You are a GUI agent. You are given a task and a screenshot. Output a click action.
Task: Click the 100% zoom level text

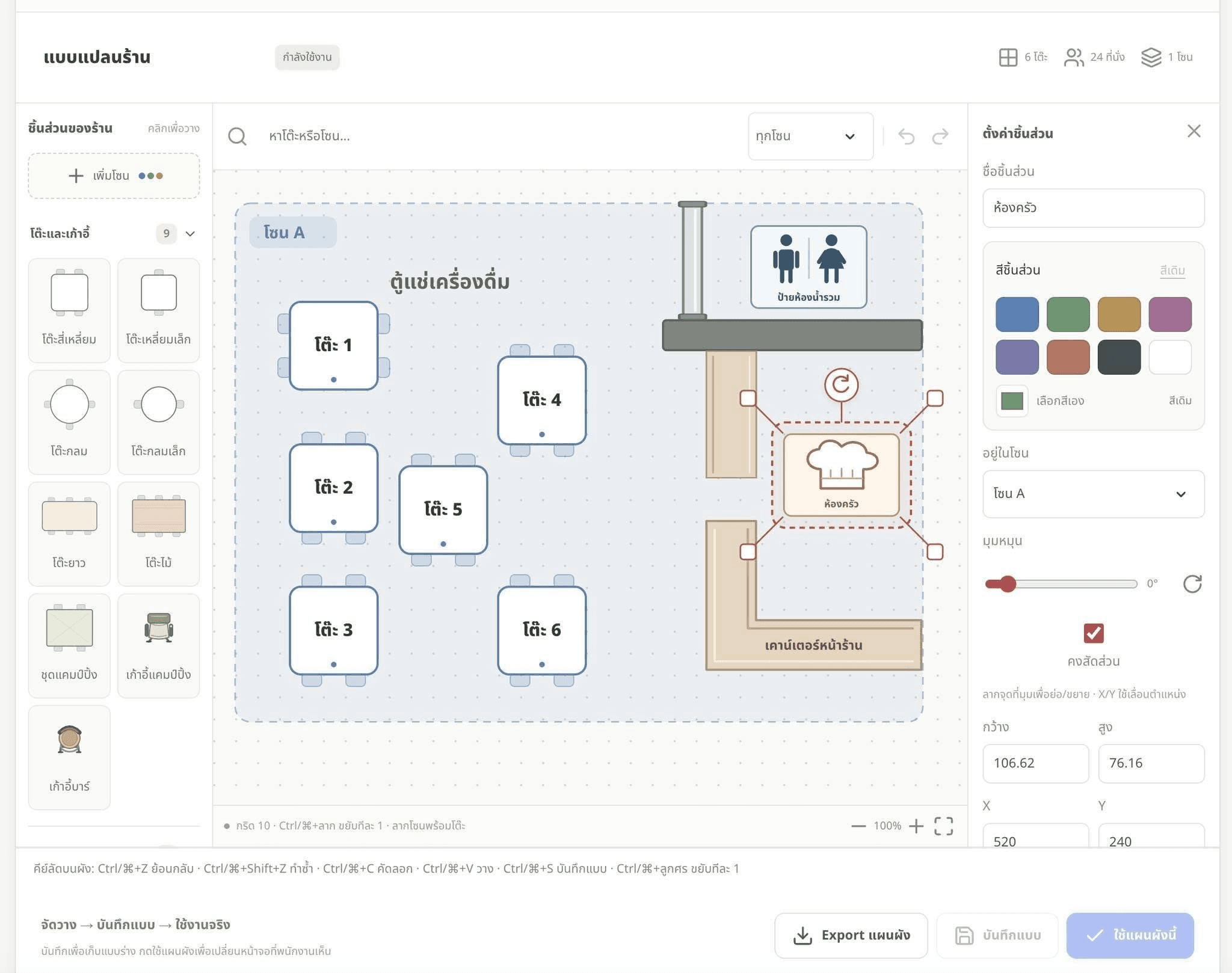click(x=887, y=826)
